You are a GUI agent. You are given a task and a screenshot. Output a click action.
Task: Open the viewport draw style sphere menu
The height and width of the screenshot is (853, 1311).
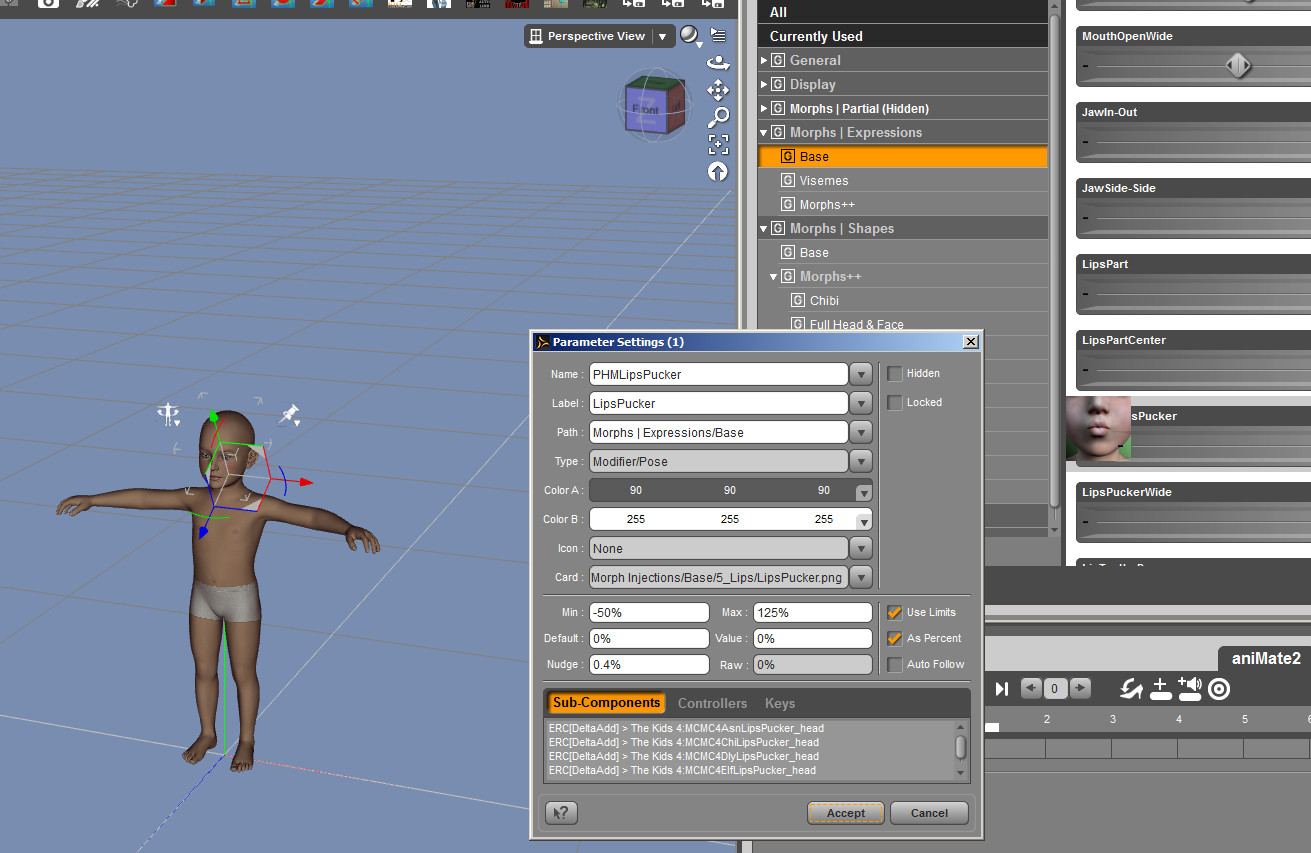tap(691, 36)
